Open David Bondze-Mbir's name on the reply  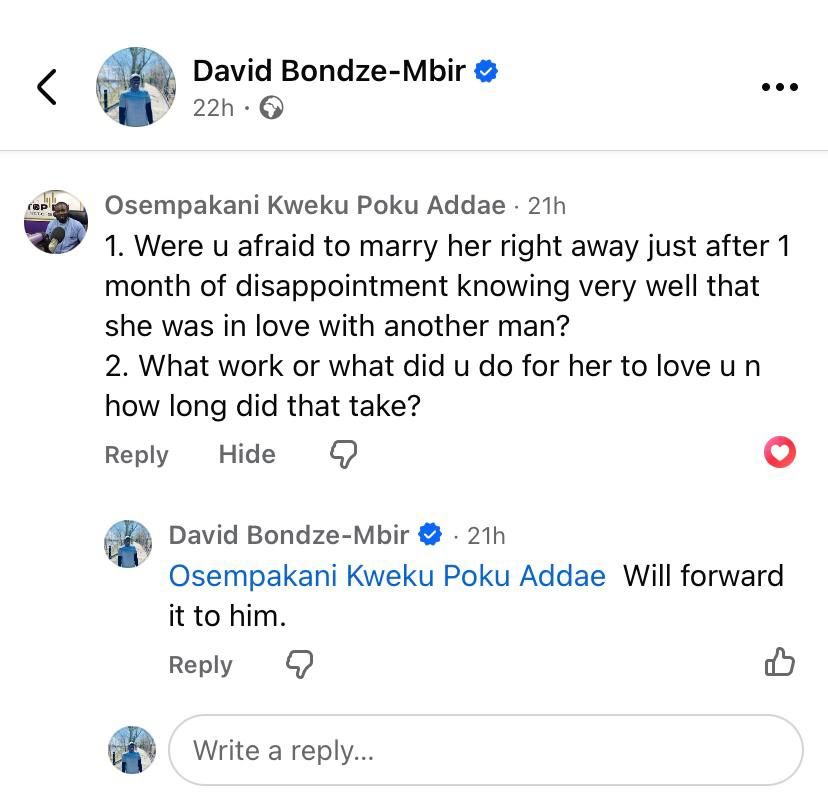point(289,536)
